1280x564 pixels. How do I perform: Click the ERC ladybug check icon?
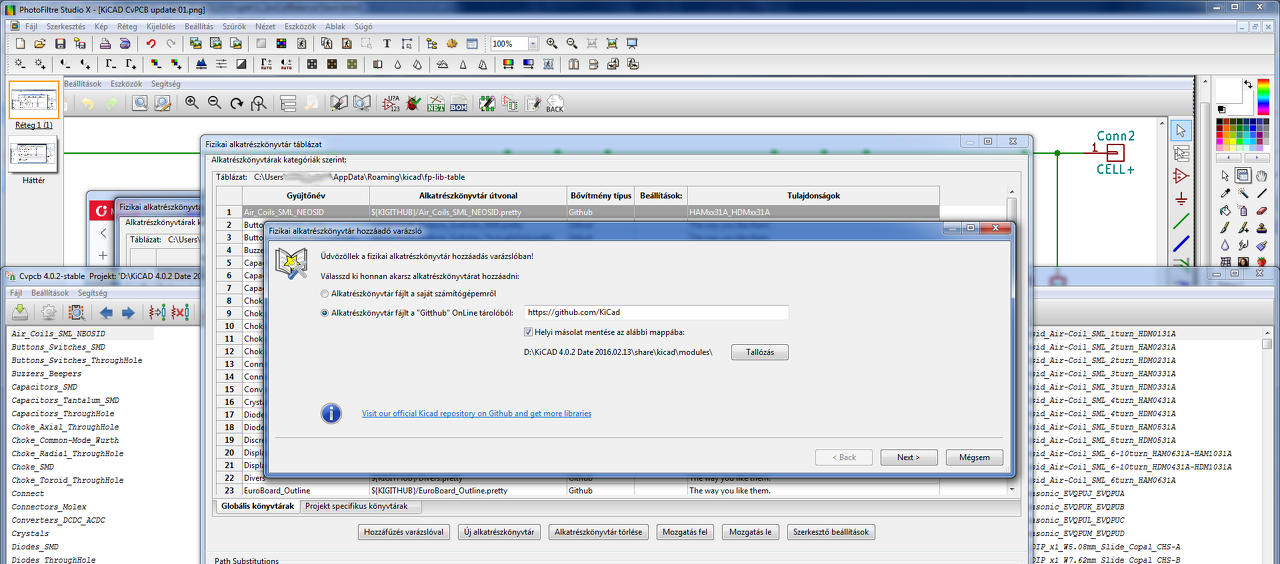pos(413,103)
